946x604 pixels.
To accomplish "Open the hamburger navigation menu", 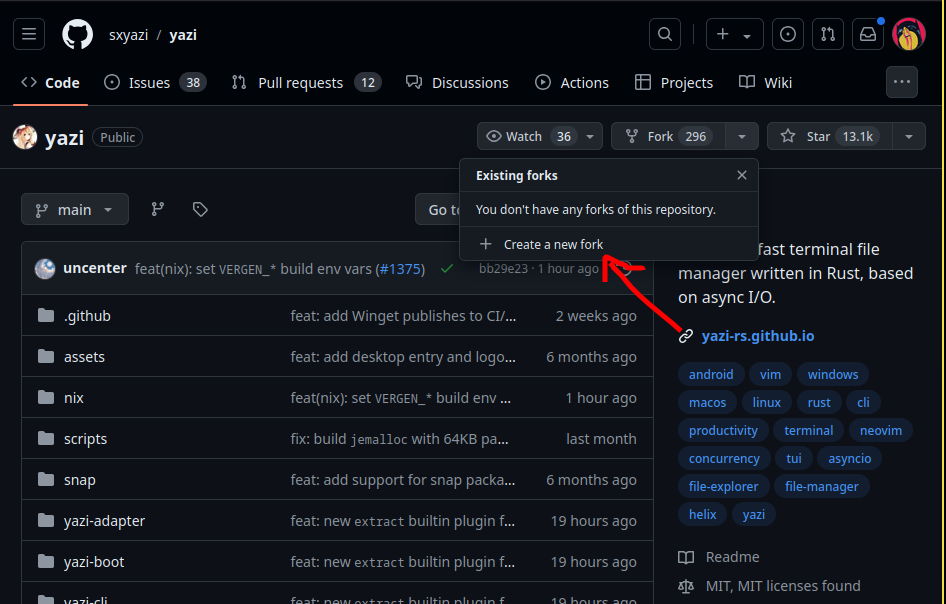I will (29, 34).
